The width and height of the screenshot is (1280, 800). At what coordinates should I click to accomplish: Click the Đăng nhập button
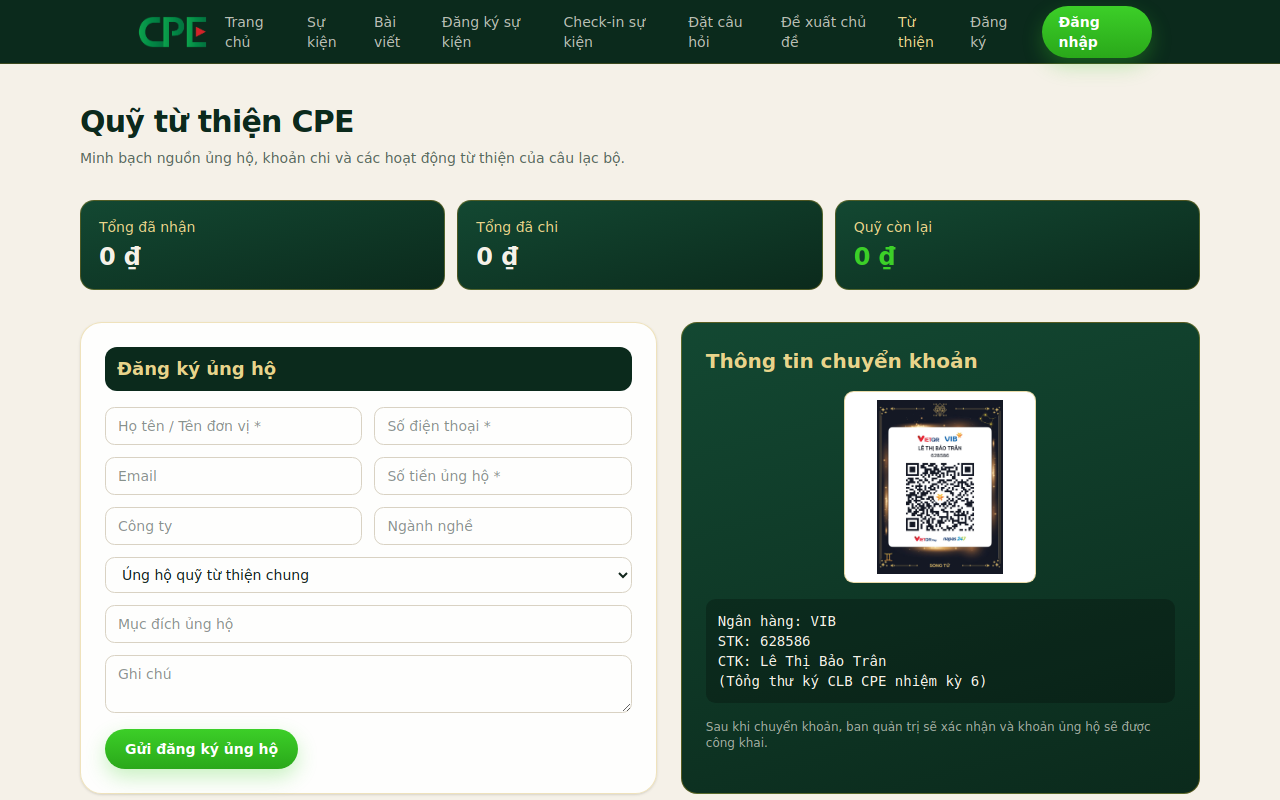tap(1097, 32)
